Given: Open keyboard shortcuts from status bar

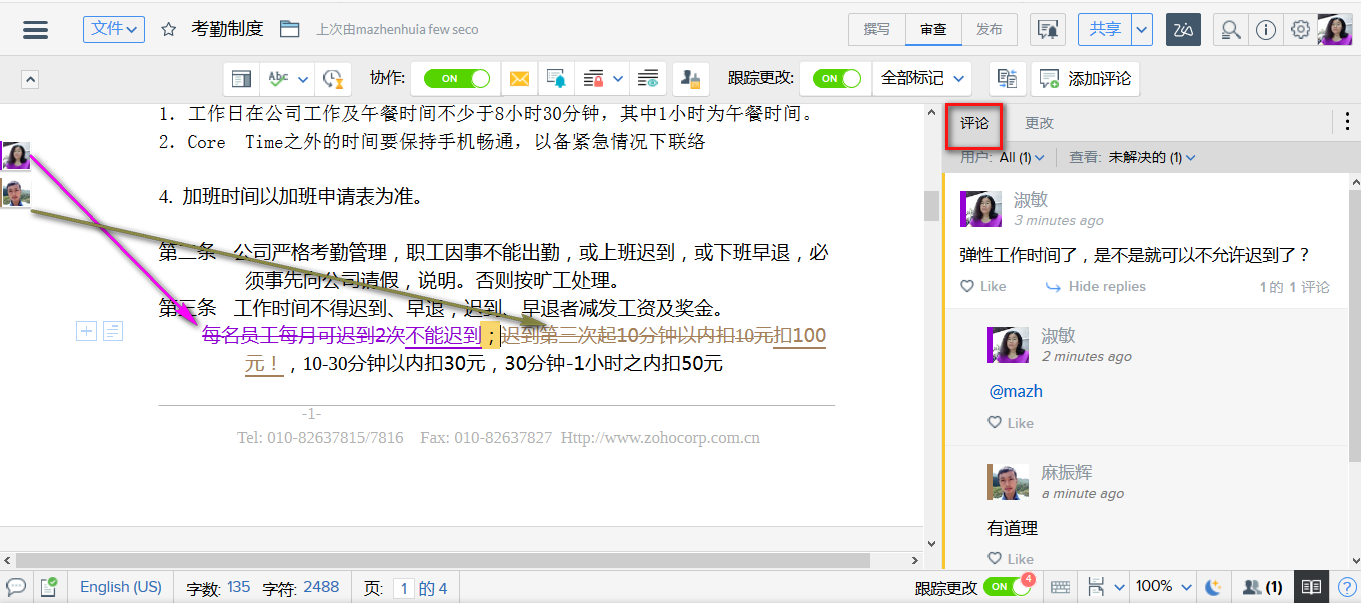Looking at the screenshot, I should coord(1060,587).
